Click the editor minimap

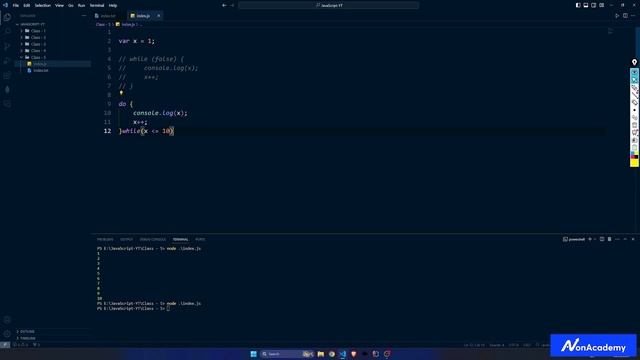(x=610, y=31)
